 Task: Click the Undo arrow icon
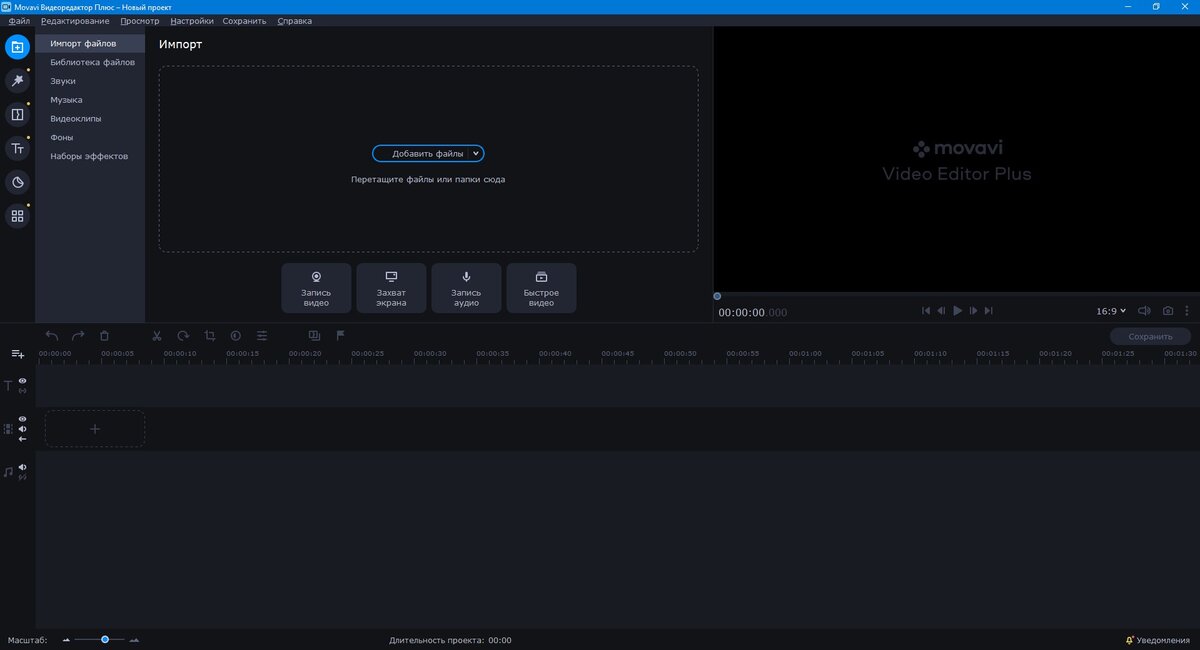click(x=50, y=336)
